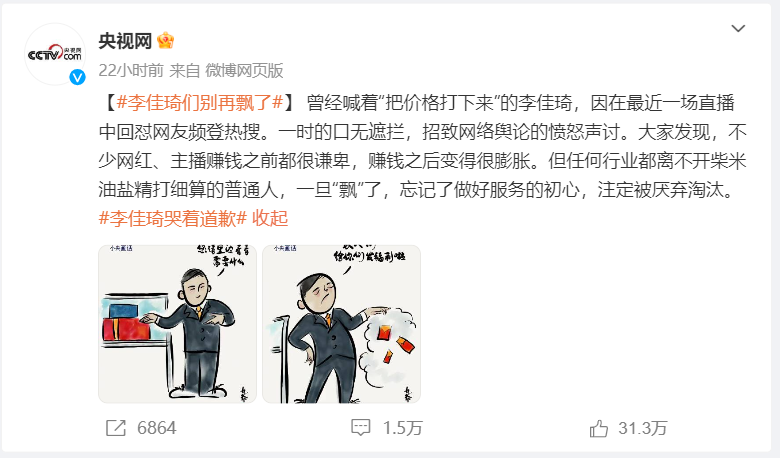780x458 pixels.
Task: Open second cartoon thumbnail with red envelopes
Action: [341, 324]
